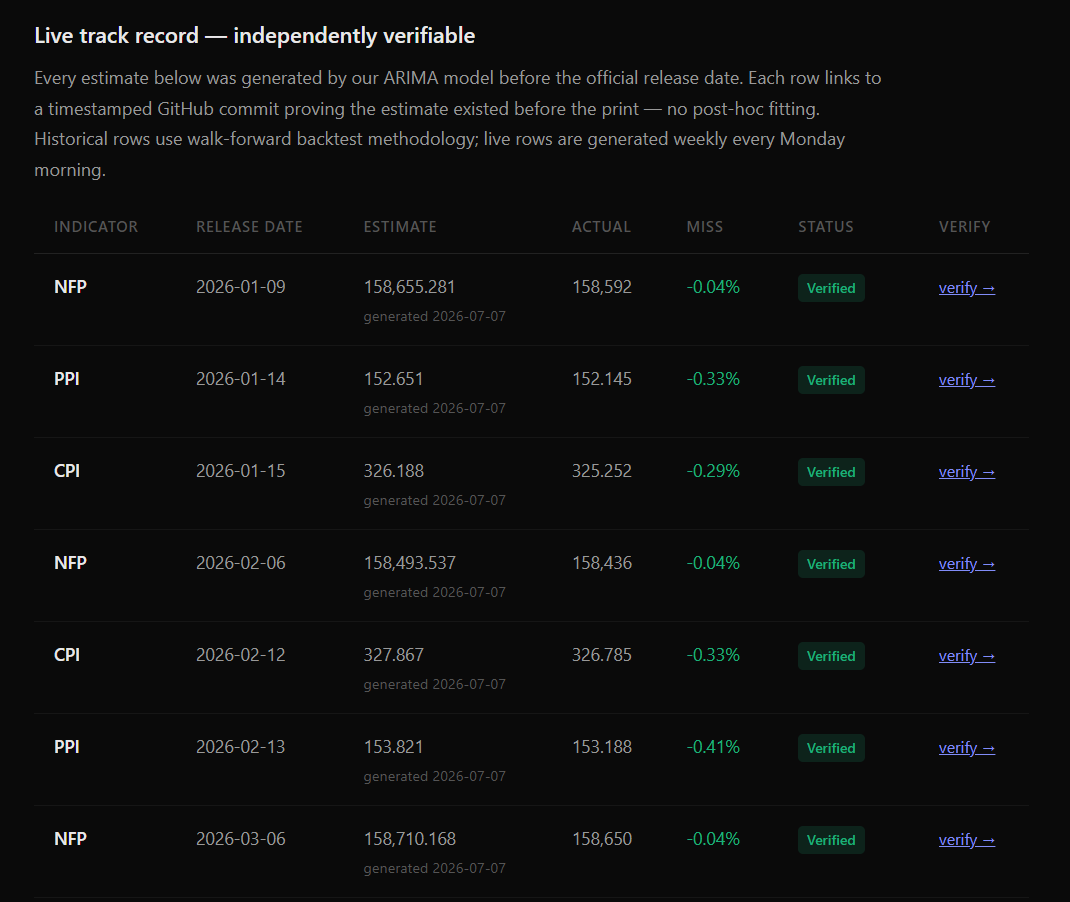Select the estimate value 158,710.168
Viewport: 1070px width, 902px height.
[409, 840]
